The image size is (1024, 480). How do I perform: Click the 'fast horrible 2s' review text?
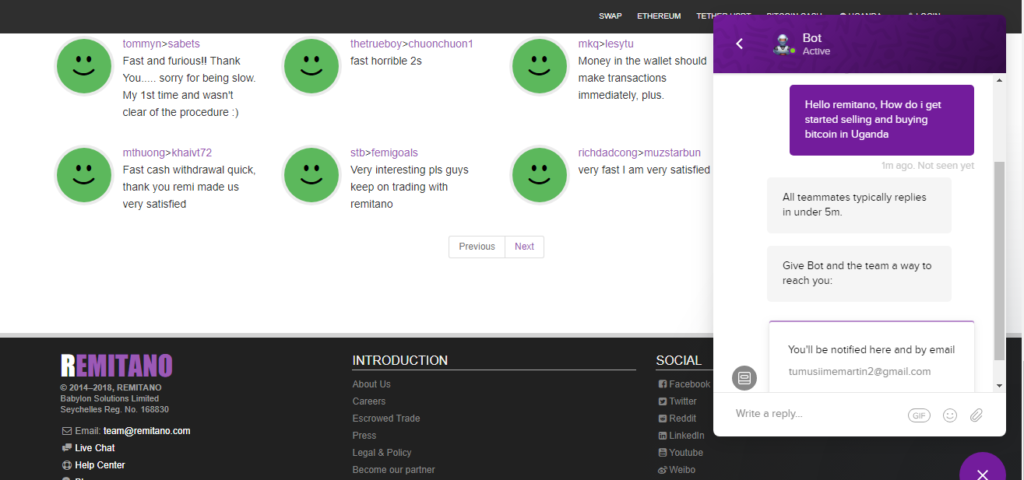tap(386, 61)
